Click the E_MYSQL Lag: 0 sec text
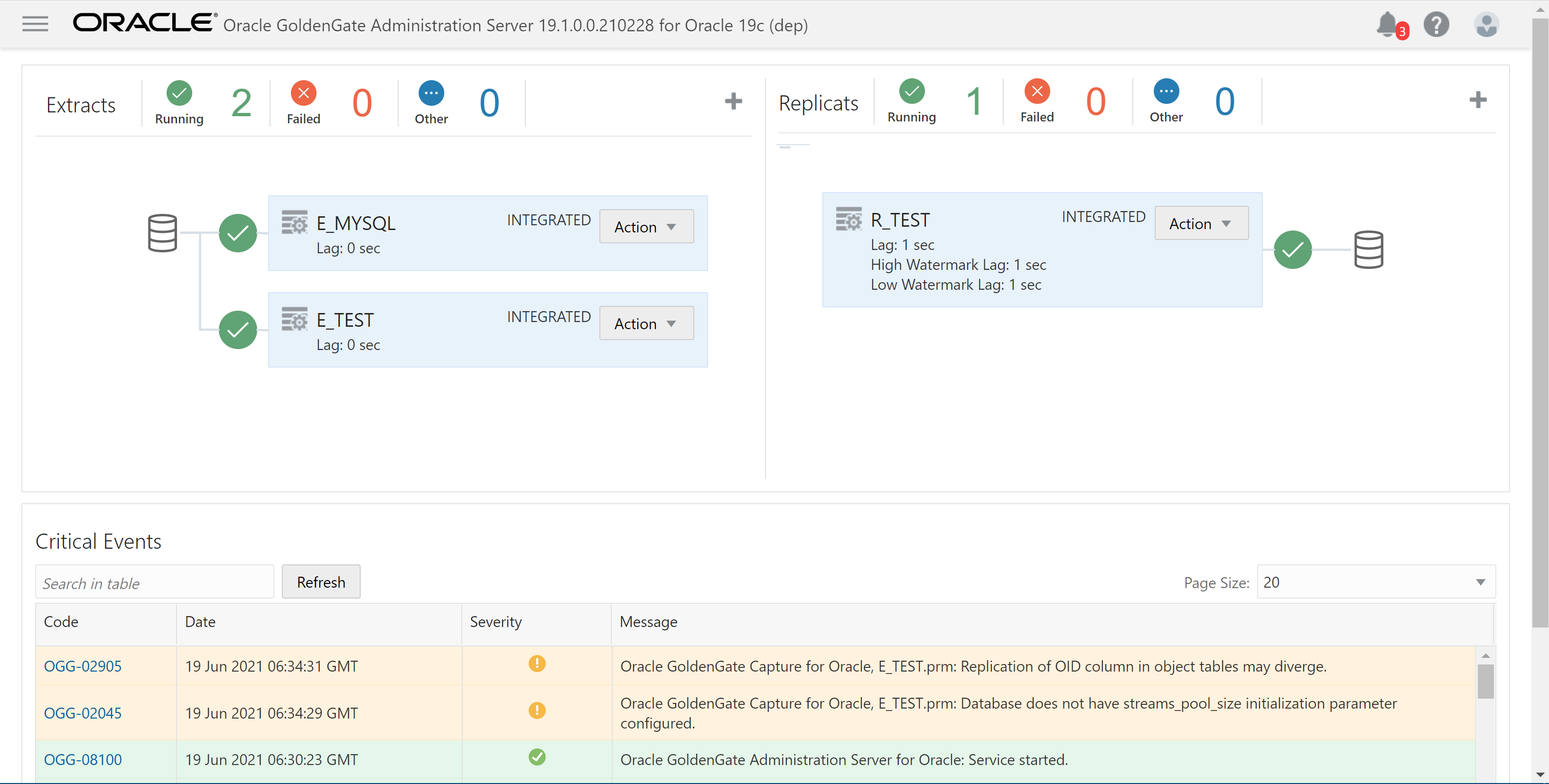 point(348,248)
